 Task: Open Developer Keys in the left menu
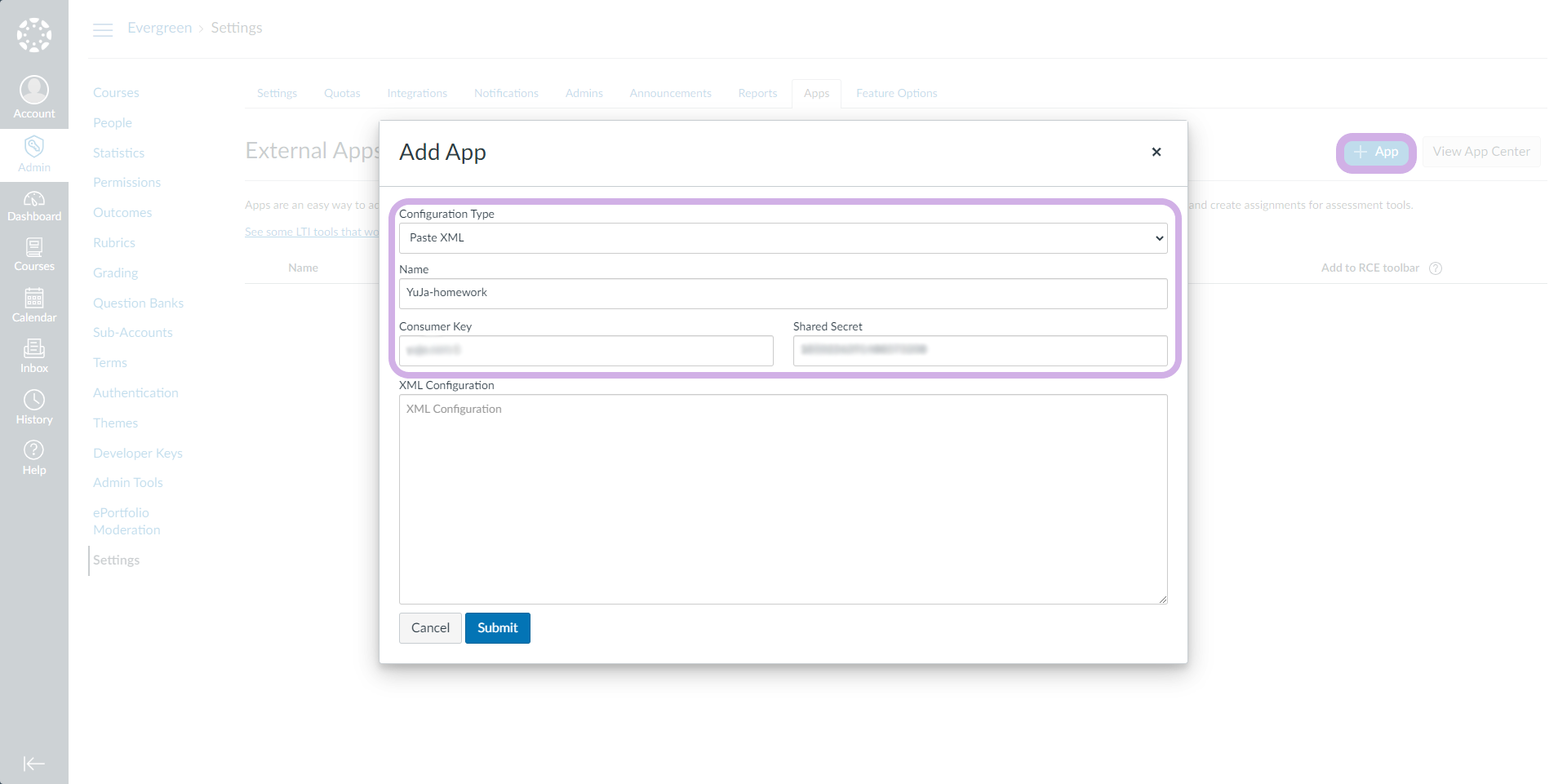pos(138,453)
